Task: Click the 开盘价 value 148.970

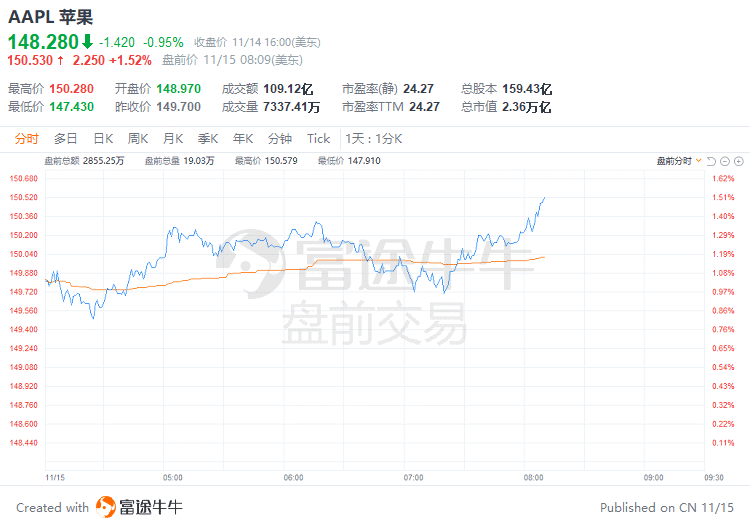Action: click(178, 89)
